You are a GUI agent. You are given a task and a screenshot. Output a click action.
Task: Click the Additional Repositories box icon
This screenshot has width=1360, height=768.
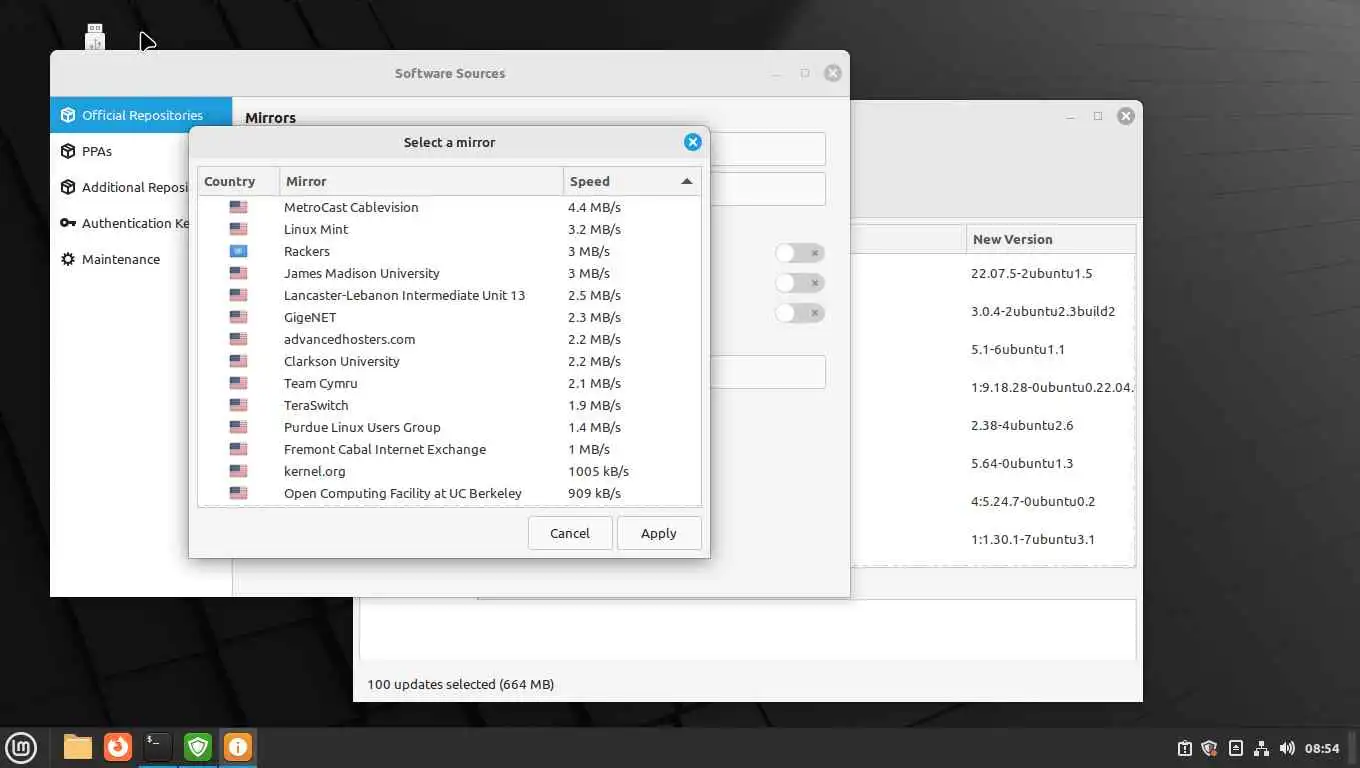pos(68,187)
